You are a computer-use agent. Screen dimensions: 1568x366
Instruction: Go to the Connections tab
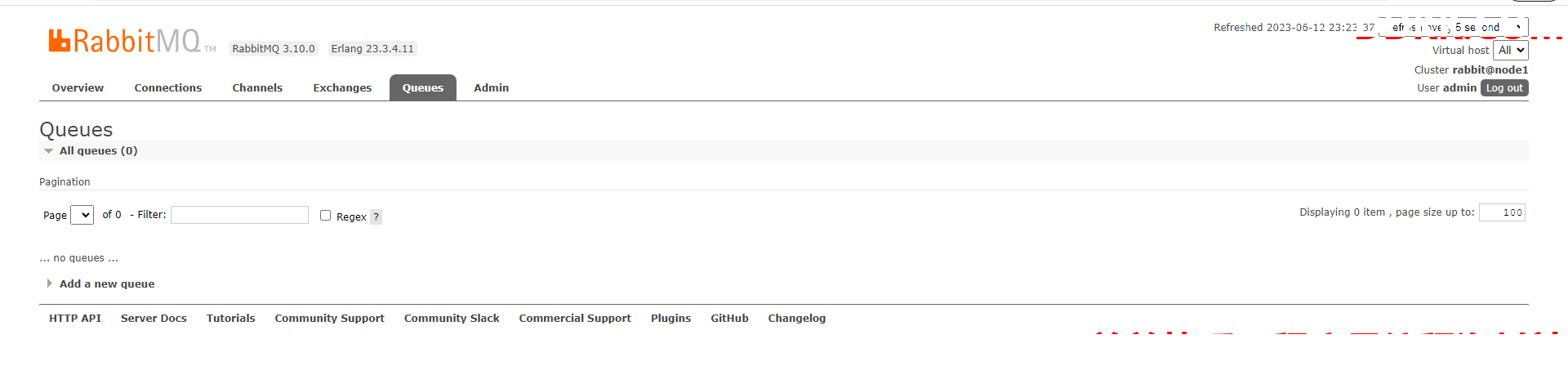167,88
